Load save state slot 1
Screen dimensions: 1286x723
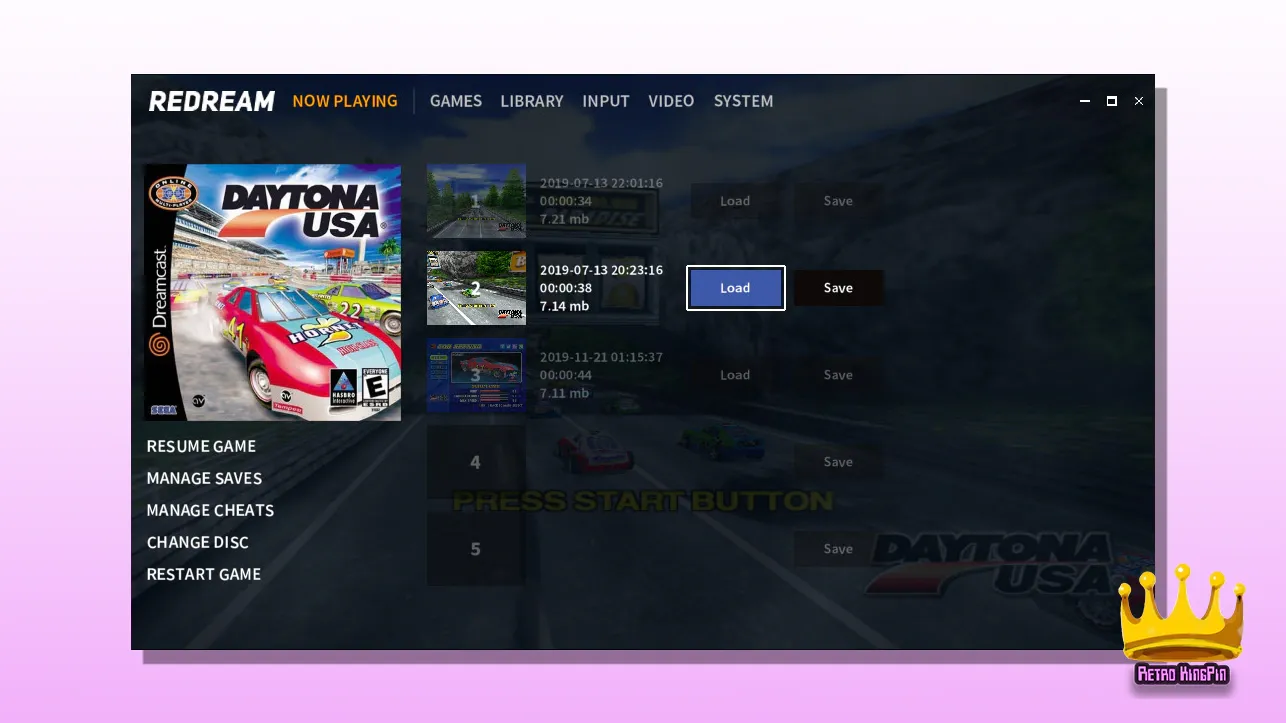(735, 201)
